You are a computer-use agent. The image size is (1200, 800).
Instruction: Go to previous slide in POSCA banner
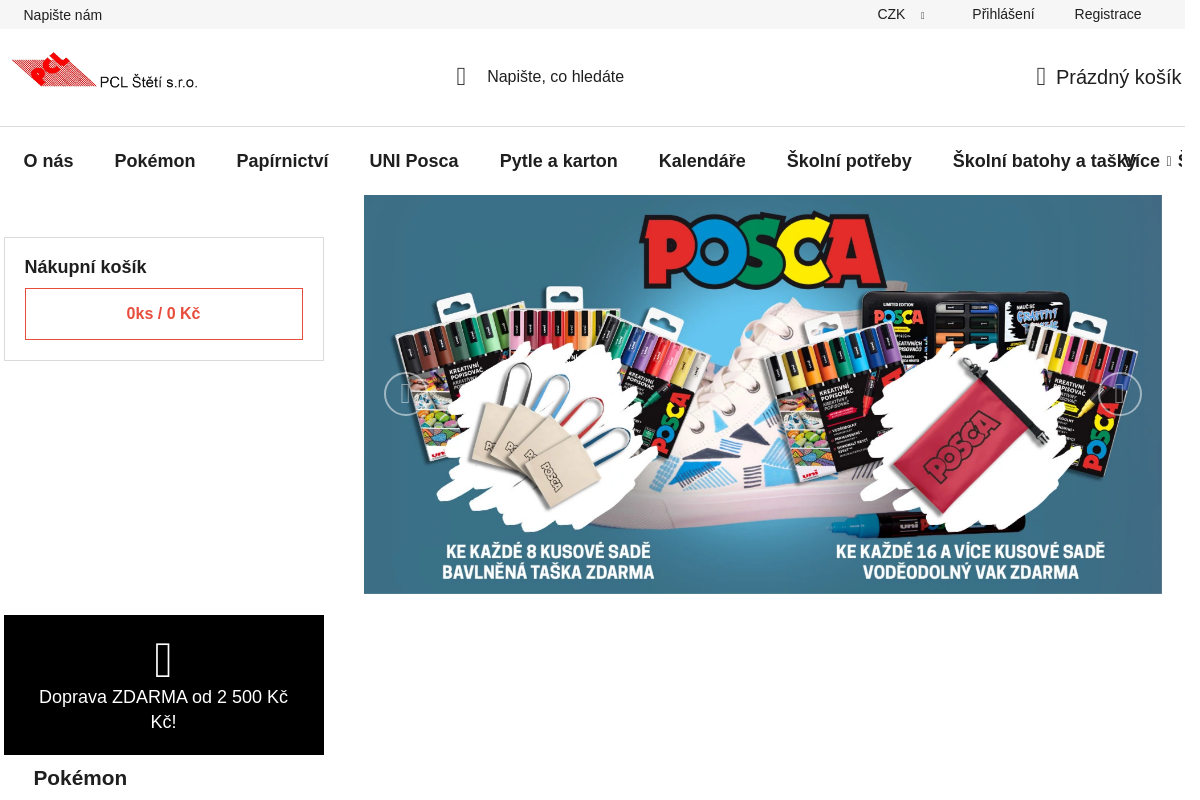[x=405, y=394]
